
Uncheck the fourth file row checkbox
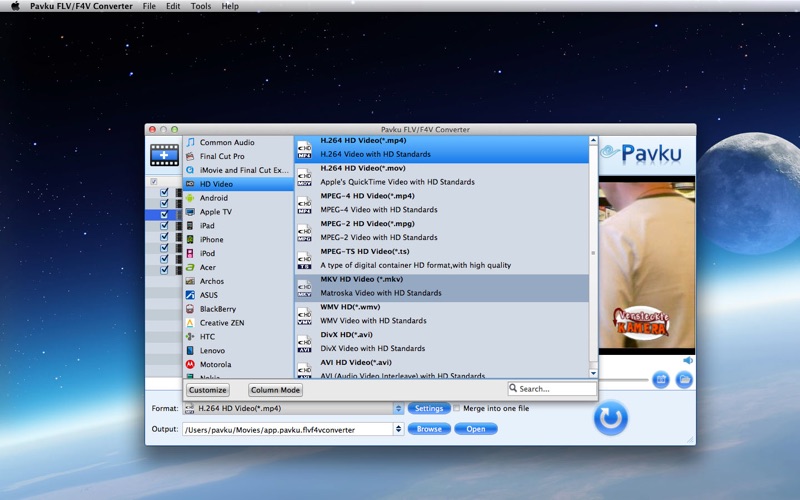pyautogui.click(x=164, y=226)
